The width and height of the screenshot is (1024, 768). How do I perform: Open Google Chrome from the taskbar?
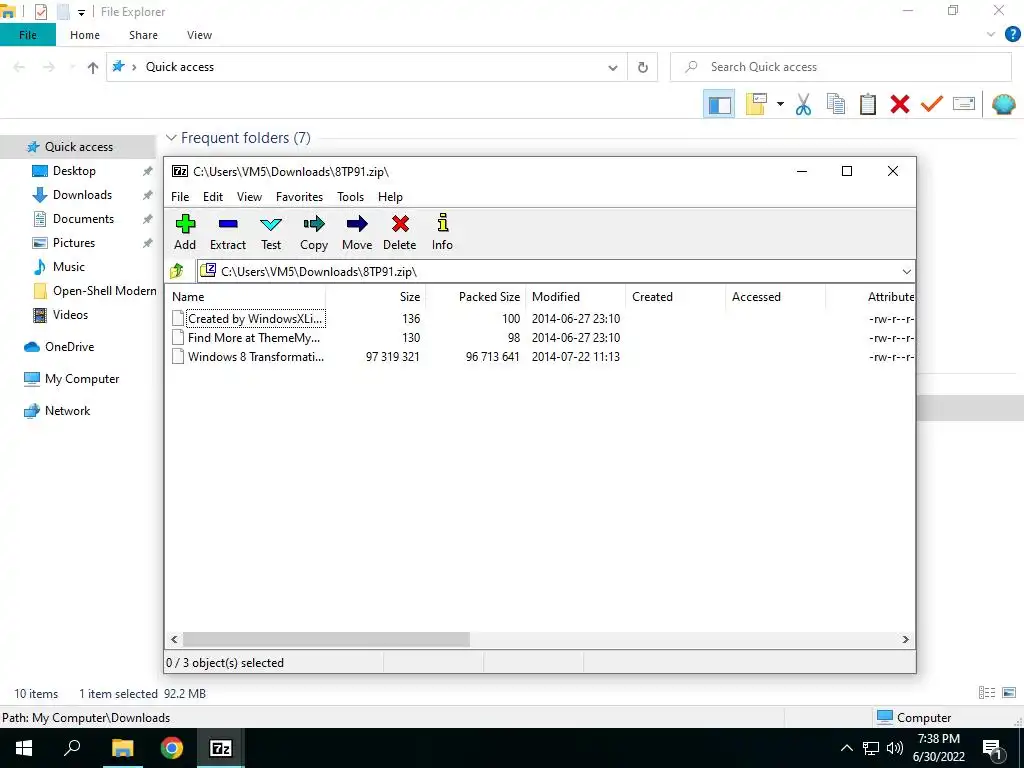tap(172, 748)
